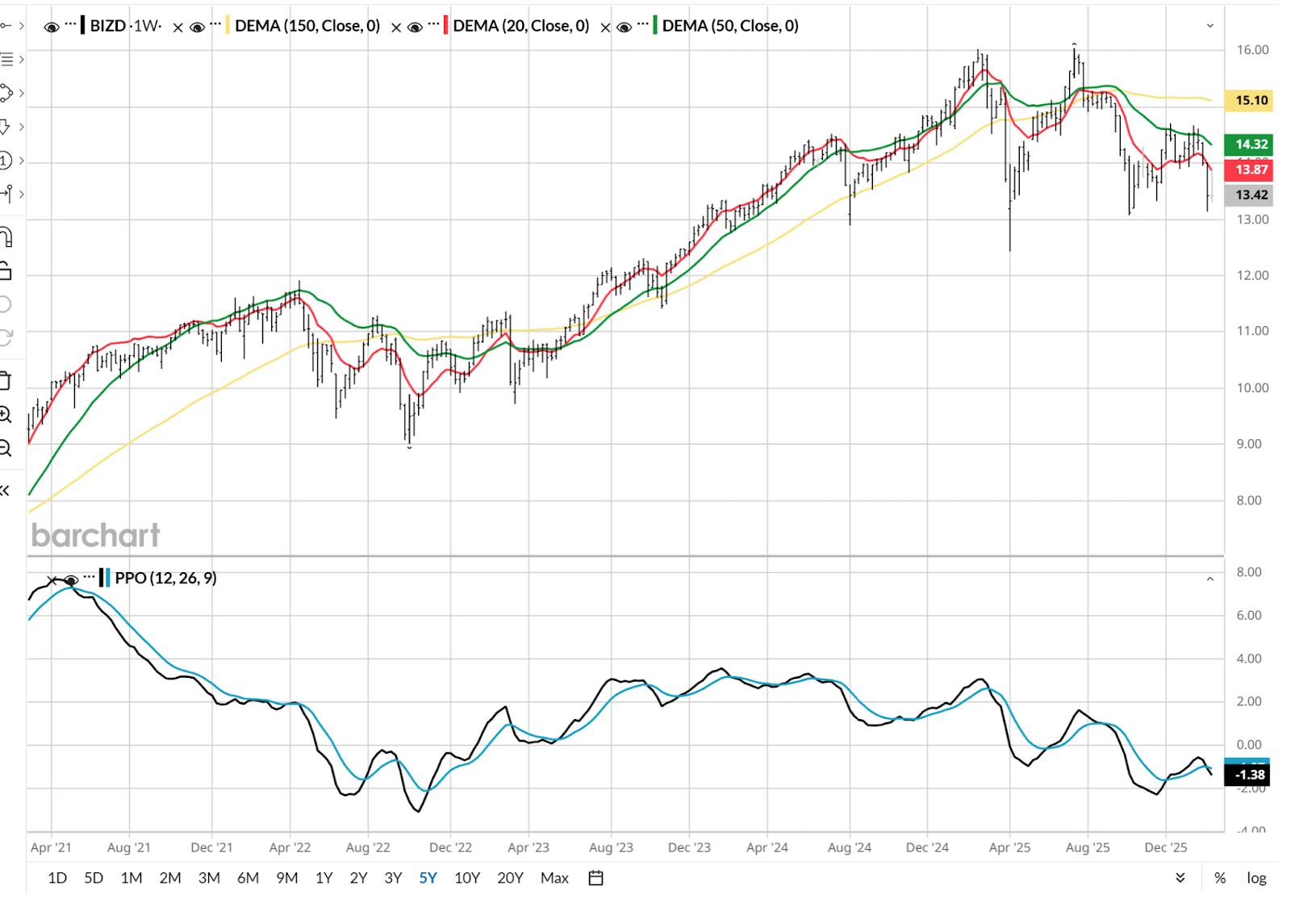Image resolution: width=1291 pixels, height=924 pixels.
Task: Open the line drawing tools icon
Action: pos(5,26)
